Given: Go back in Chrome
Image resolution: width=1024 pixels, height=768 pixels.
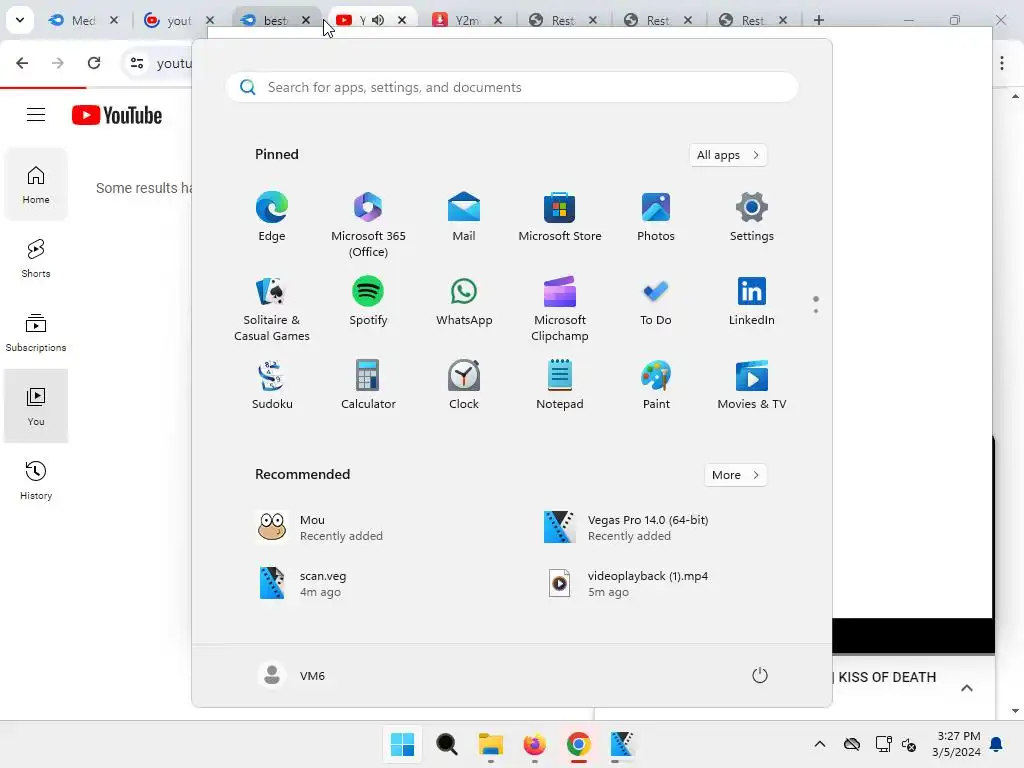Looking at the screenshot, I should 22,63.
